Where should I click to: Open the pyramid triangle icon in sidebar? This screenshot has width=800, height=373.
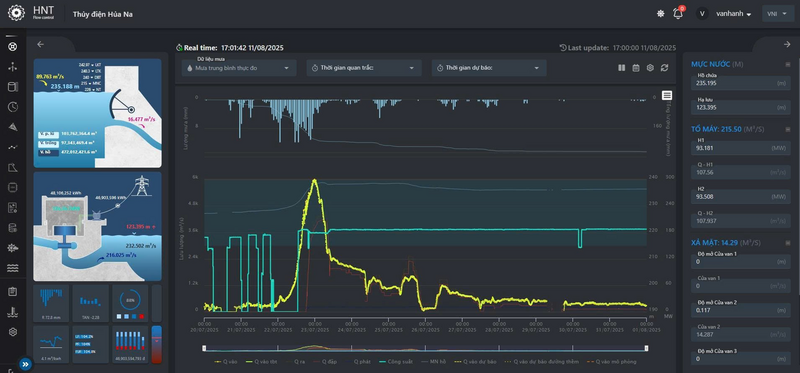[x=13, y=127]
